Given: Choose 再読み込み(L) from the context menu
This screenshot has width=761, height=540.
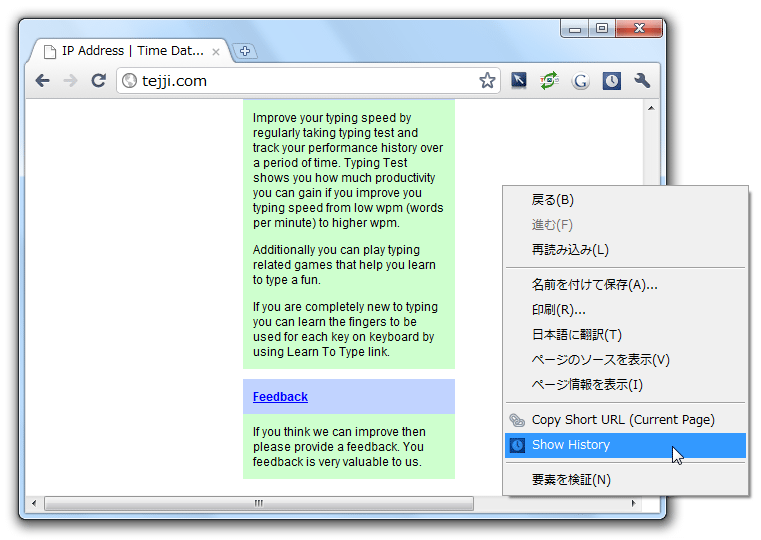Looking at the screenshot, I should 626,250.
